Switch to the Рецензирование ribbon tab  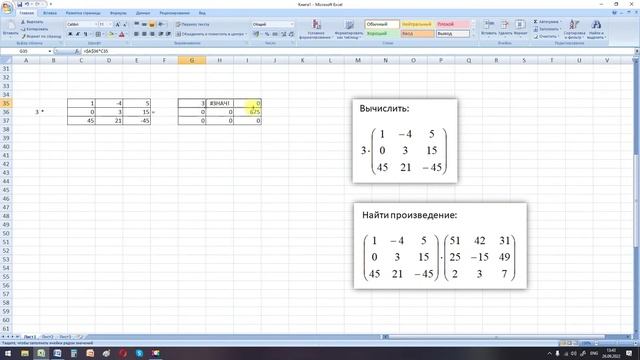click(175, 13)
